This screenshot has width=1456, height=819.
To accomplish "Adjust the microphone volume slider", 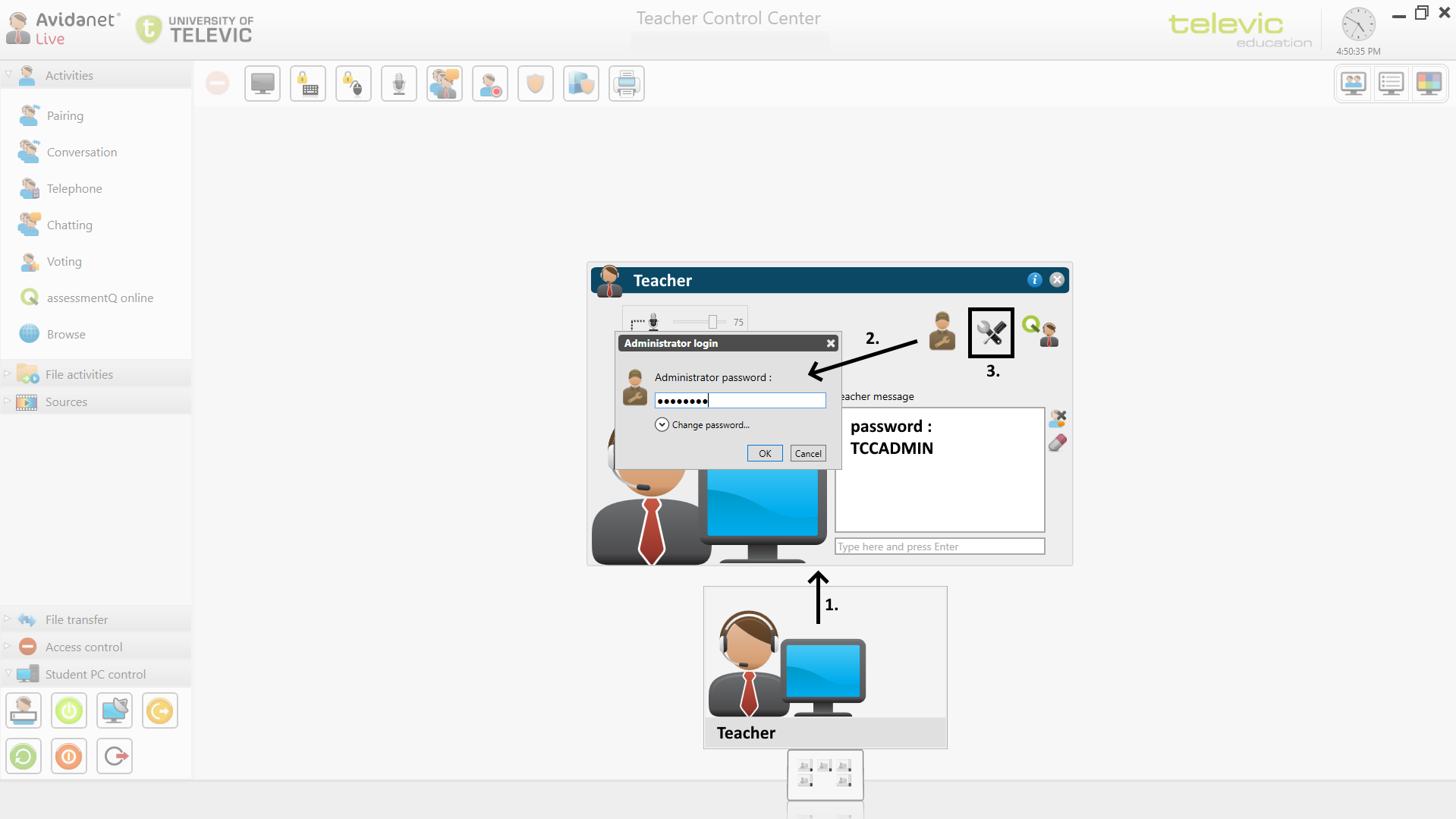I will tap(712, 322).
